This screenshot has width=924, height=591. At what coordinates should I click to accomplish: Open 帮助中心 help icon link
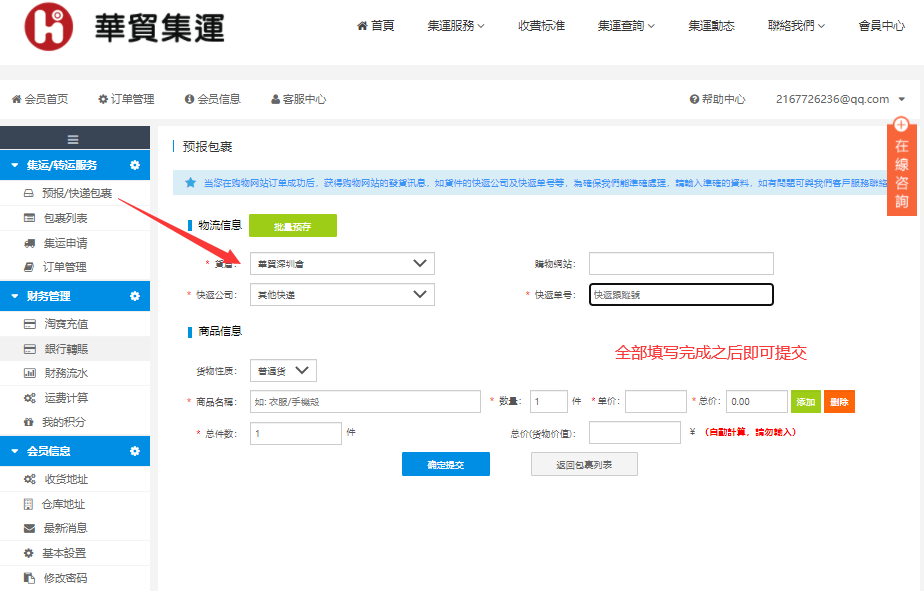pos(717,99)
